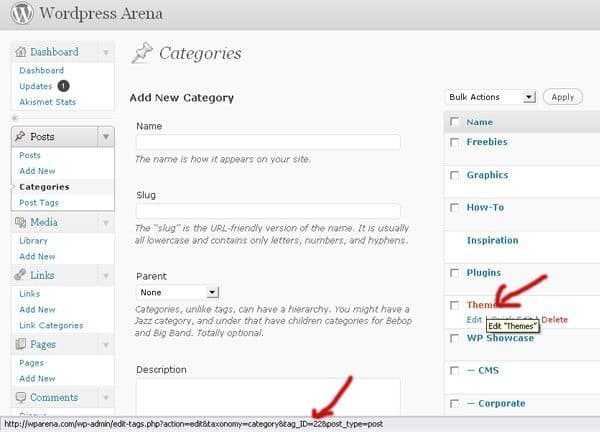The image size is (600, 432).
Task: Click the Comments speech bubble icon
Action: [x=20, y=397]
